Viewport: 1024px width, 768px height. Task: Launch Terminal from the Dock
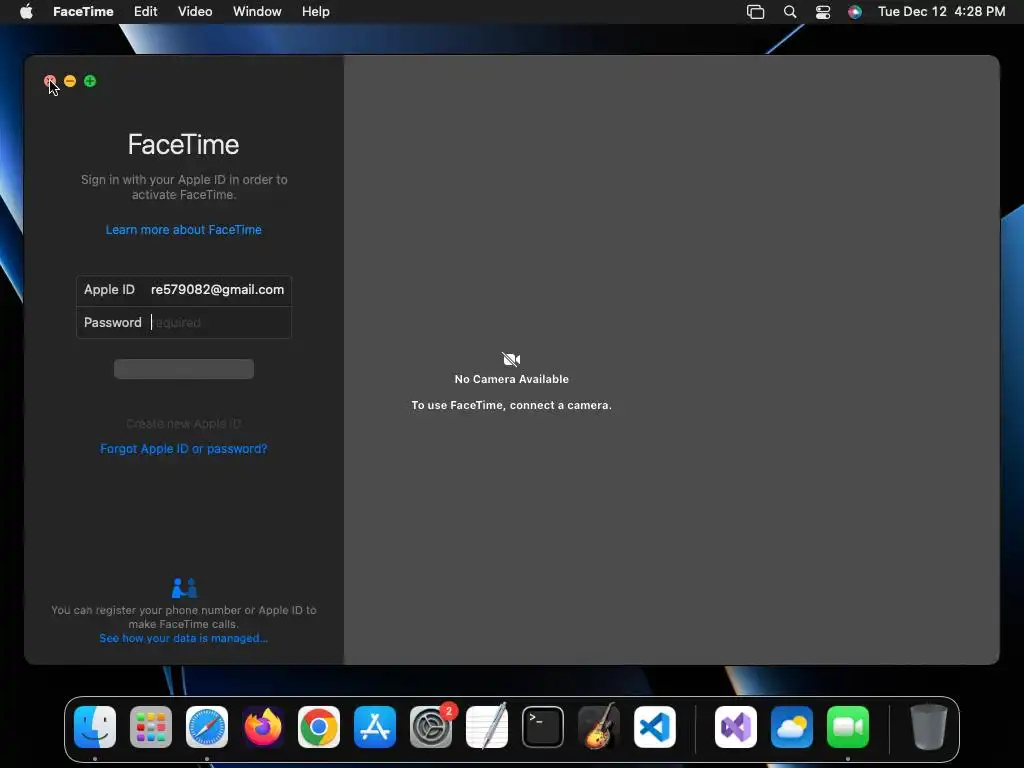(x=543, y=727)
